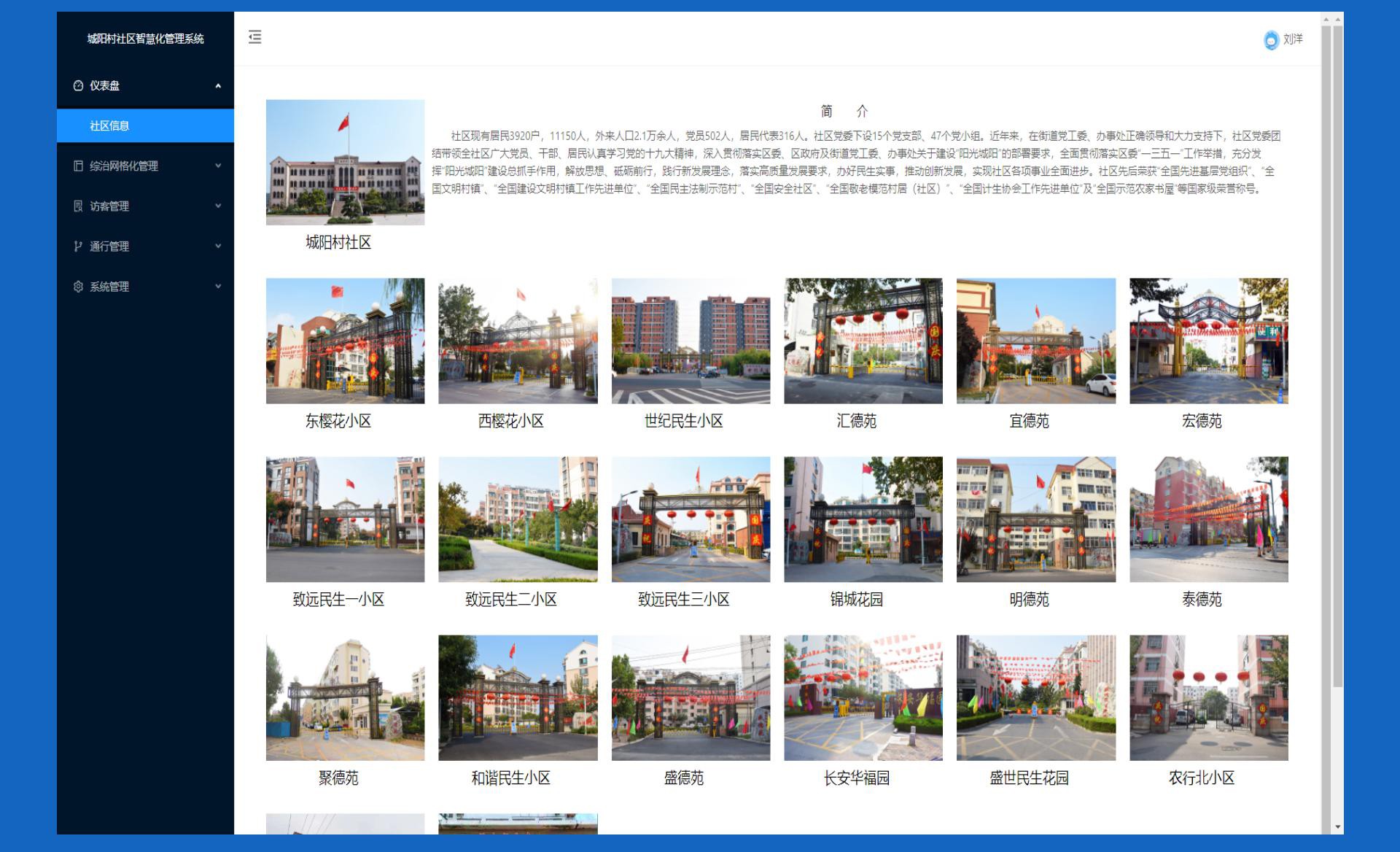
Task: Click the page vertical scrollbar thumb
Action: pos(1337,356)
